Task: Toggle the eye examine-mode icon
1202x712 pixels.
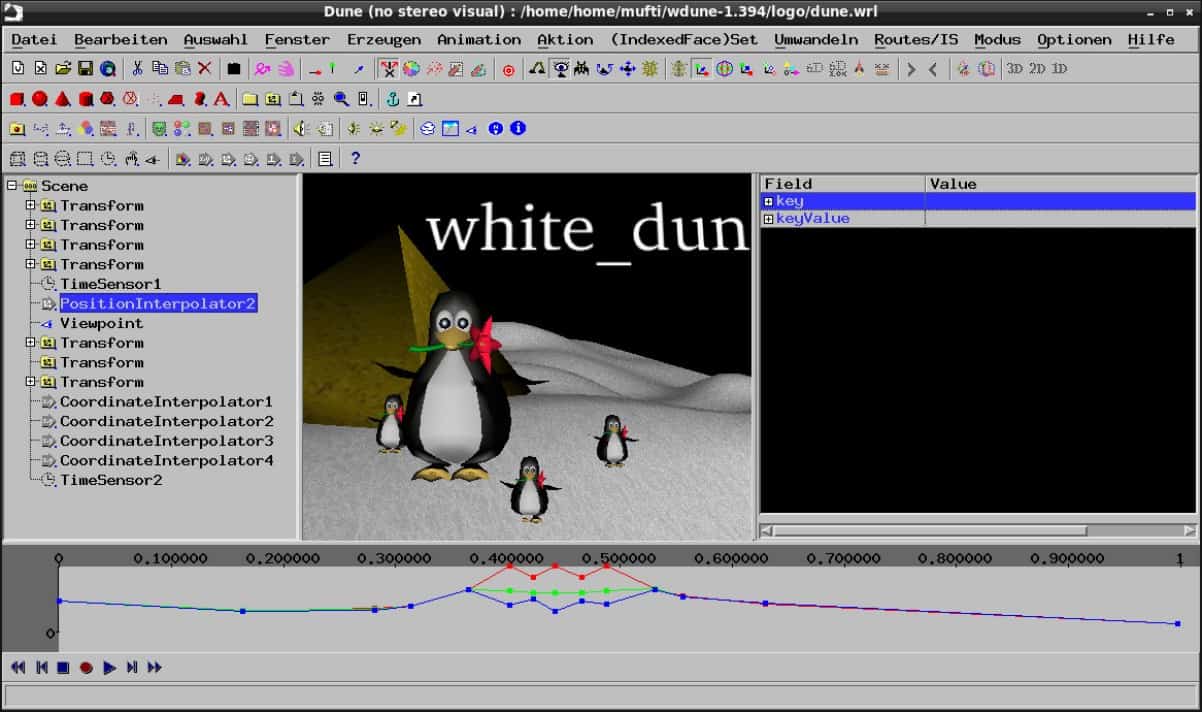Action: pyautogui.click(x=561, y=69)
